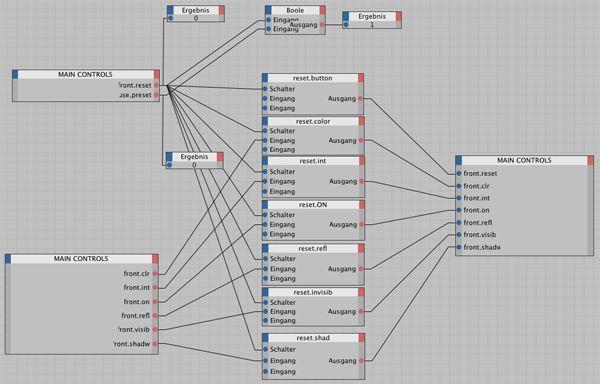
Task: Click the Schalter input port on reset.invisib
Action: pos(265,302)
